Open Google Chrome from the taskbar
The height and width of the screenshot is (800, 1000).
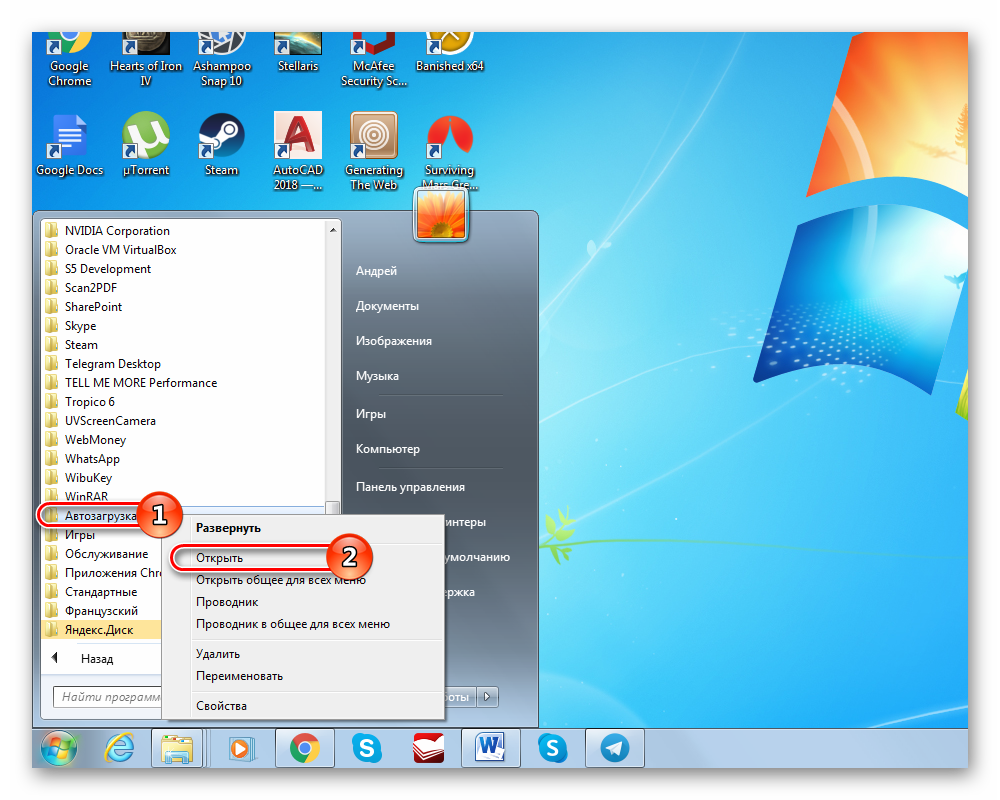coord(304,748)
